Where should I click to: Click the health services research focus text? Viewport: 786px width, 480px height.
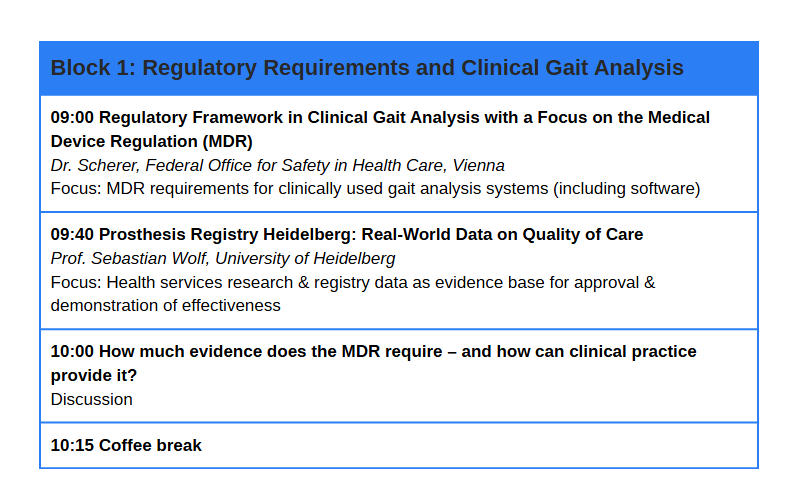pyautogui.click(x=353, y=282)
